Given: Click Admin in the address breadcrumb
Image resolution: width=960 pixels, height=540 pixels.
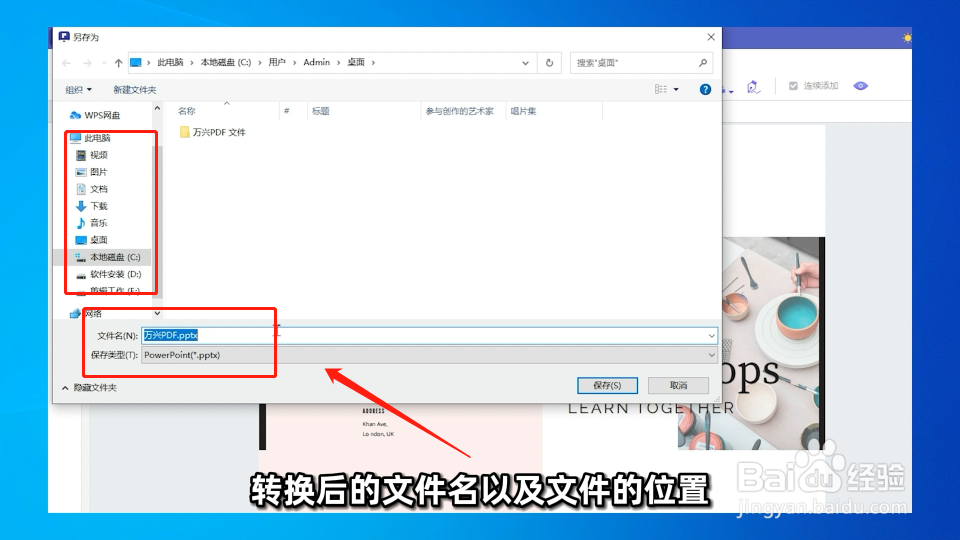Looking at the screenshot, I should (317, 62).
